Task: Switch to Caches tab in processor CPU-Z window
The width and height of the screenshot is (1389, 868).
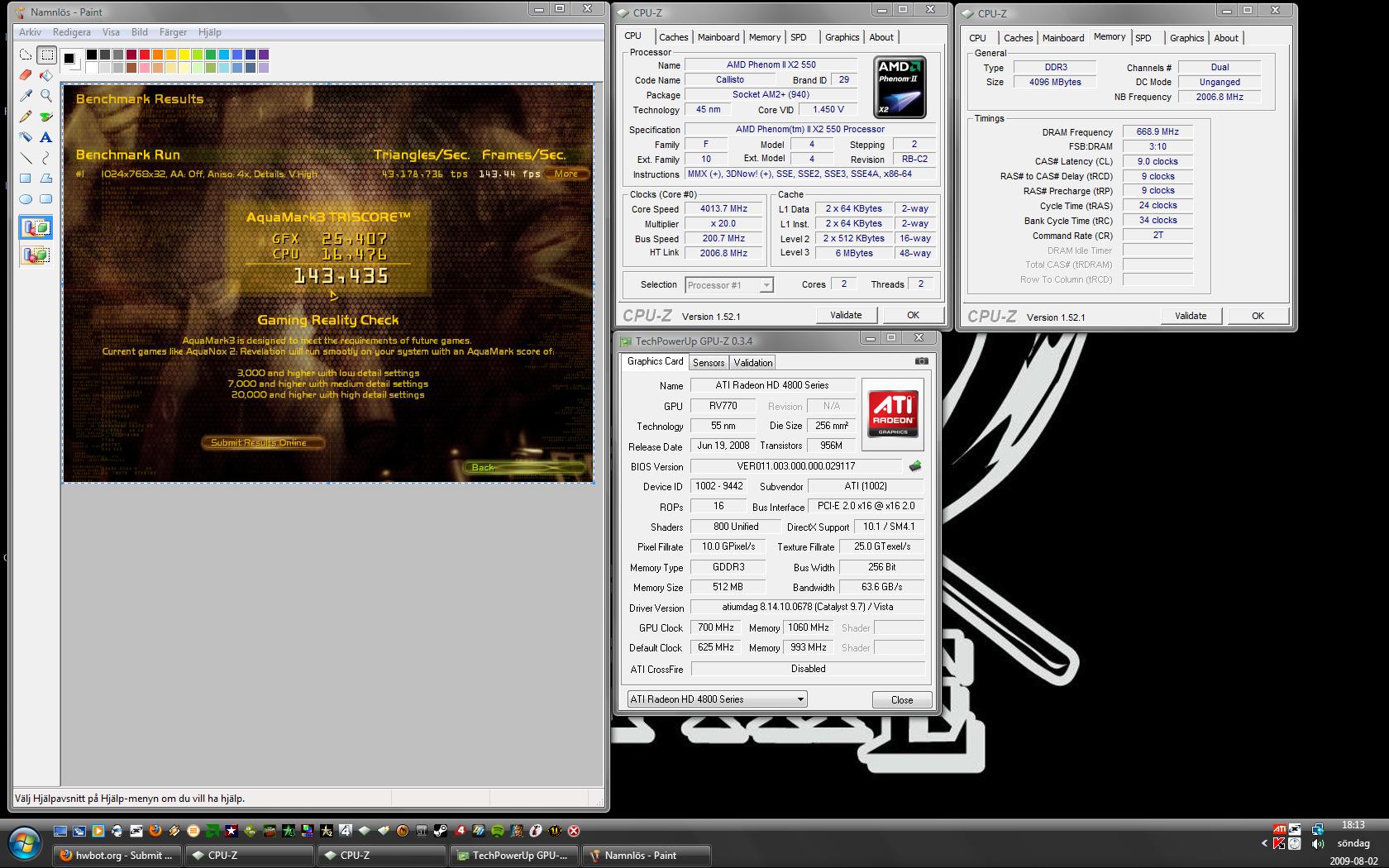Action: point(673,37)
